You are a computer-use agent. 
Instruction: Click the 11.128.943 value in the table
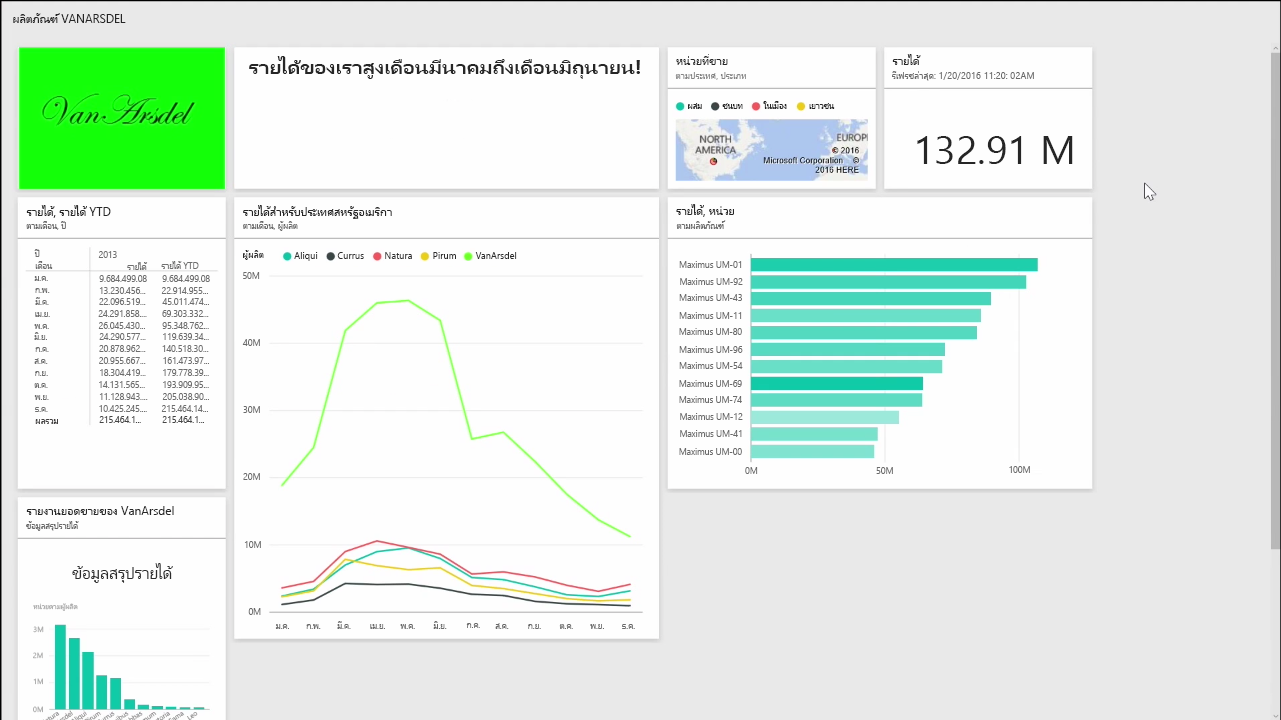coord(123,397)
